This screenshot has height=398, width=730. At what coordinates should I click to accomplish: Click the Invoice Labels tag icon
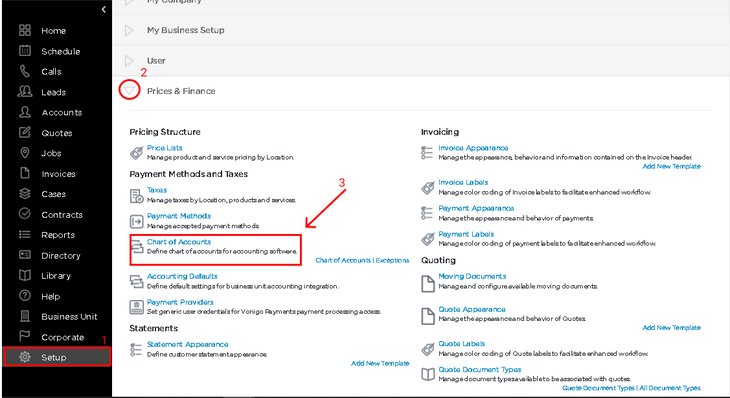tap(428, 188)
